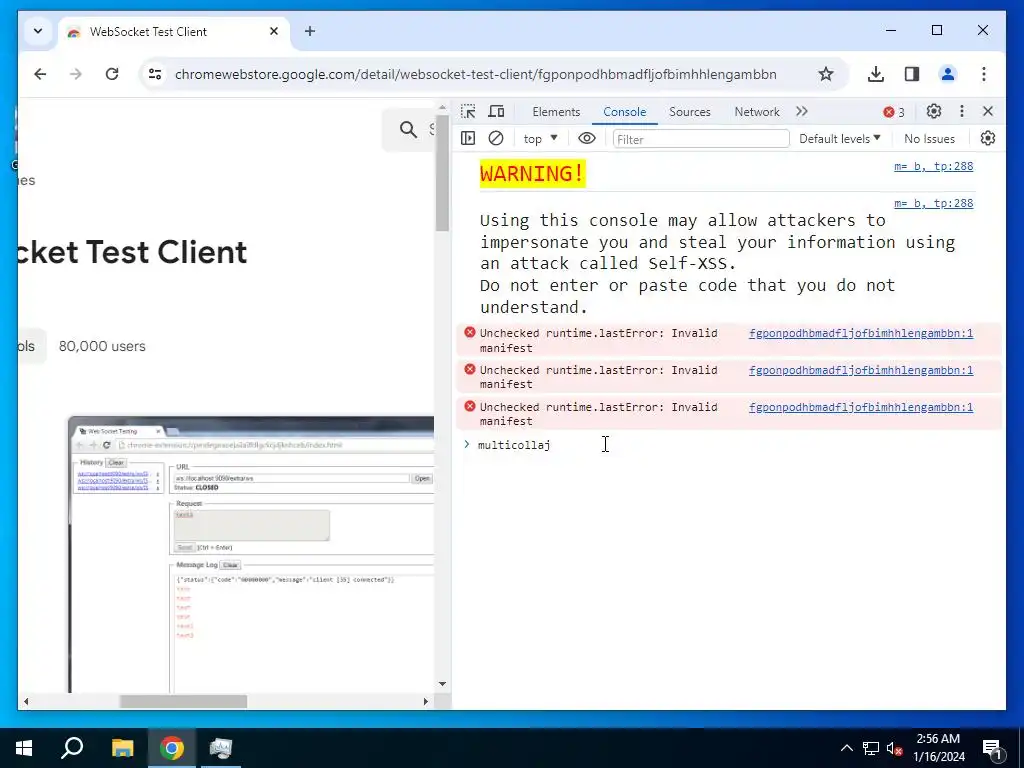
Task: Reload the page
Action: (x=112, y=74)
